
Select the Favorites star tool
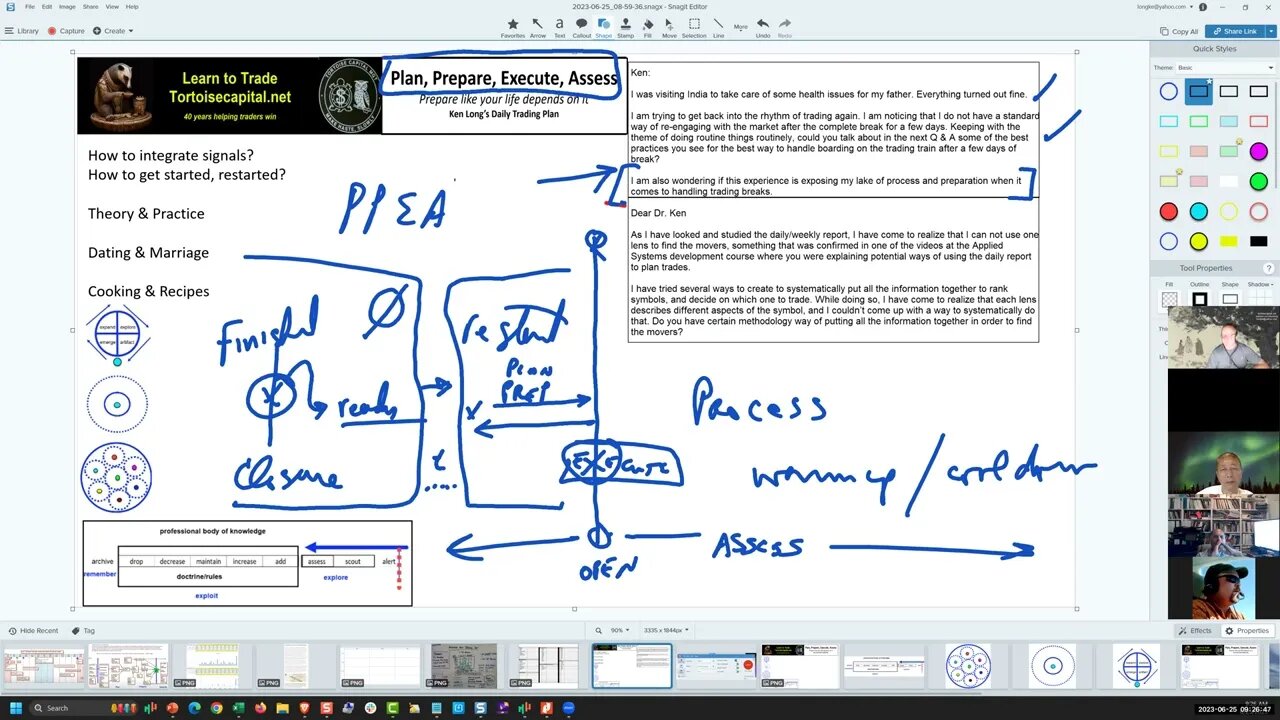tap(513, 27)
